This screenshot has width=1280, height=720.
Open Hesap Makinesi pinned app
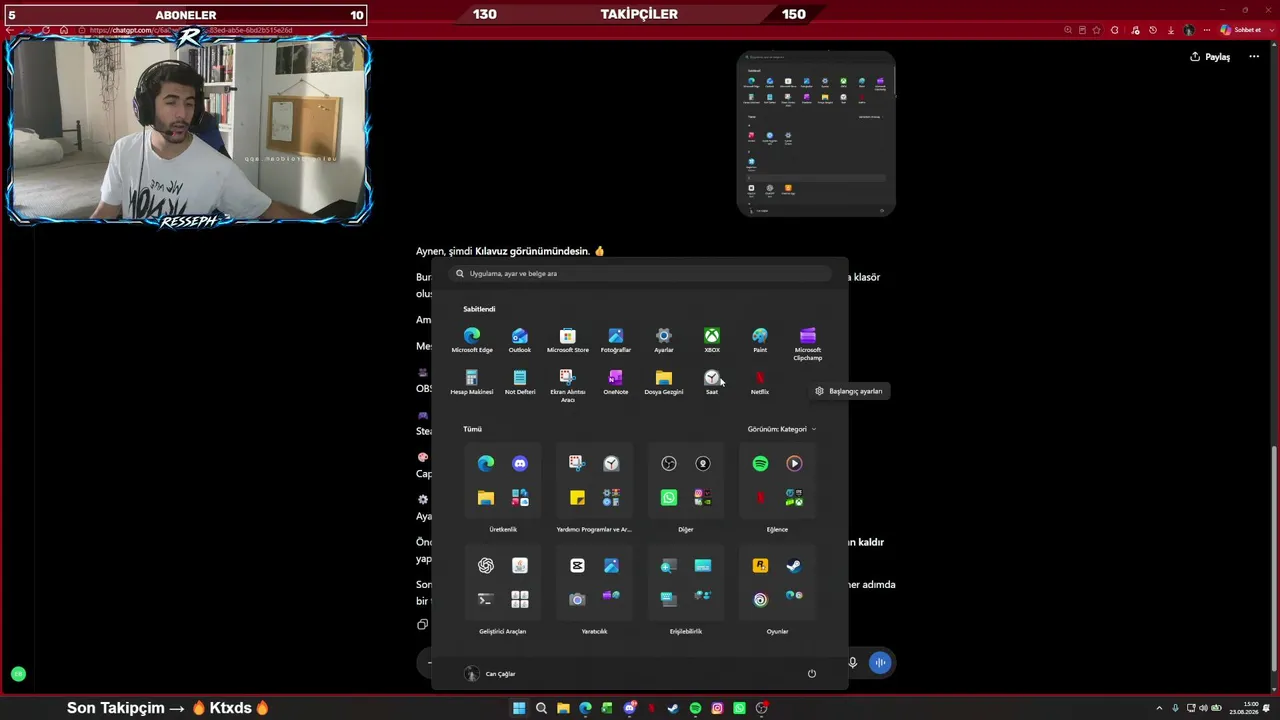(x=472, y=382)
